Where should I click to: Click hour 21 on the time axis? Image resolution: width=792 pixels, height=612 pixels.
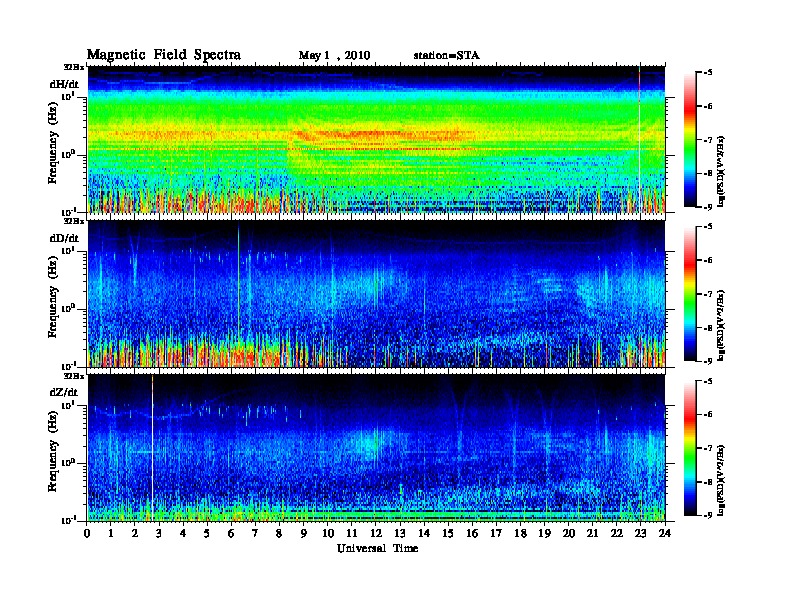[x=593, y=534]
